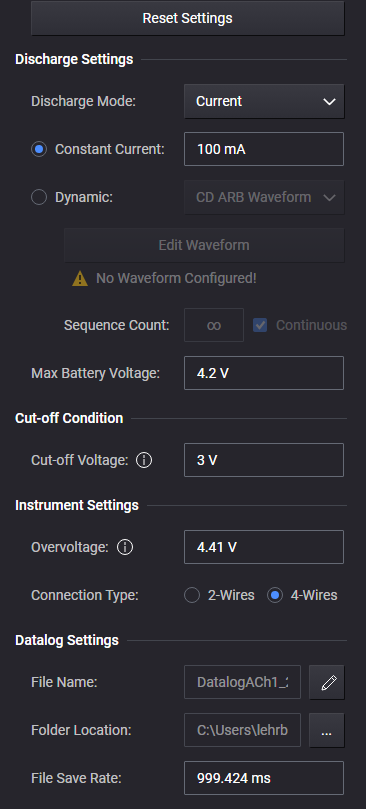Screen dimensions: 366x809
Task: Choose the 4-Wires connection type
Action: coord(275,595)
